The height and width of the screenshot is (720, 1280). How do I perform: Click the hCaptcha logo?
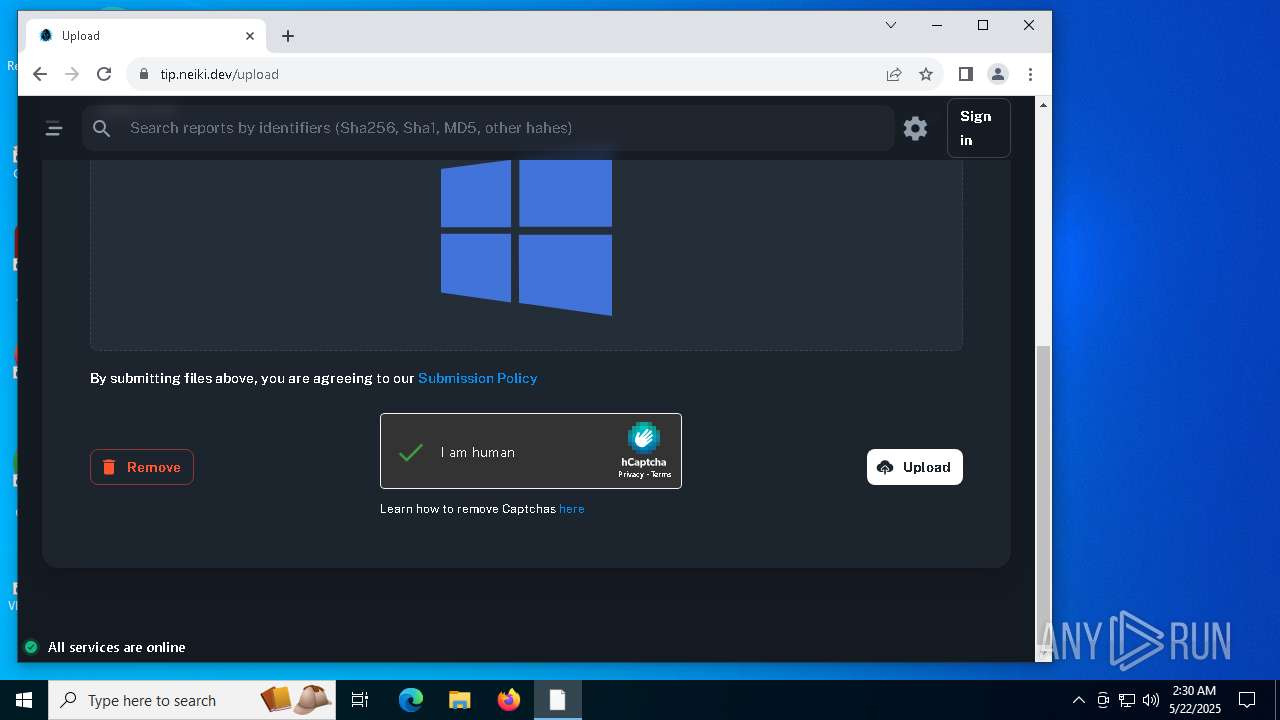pos(643,438)
